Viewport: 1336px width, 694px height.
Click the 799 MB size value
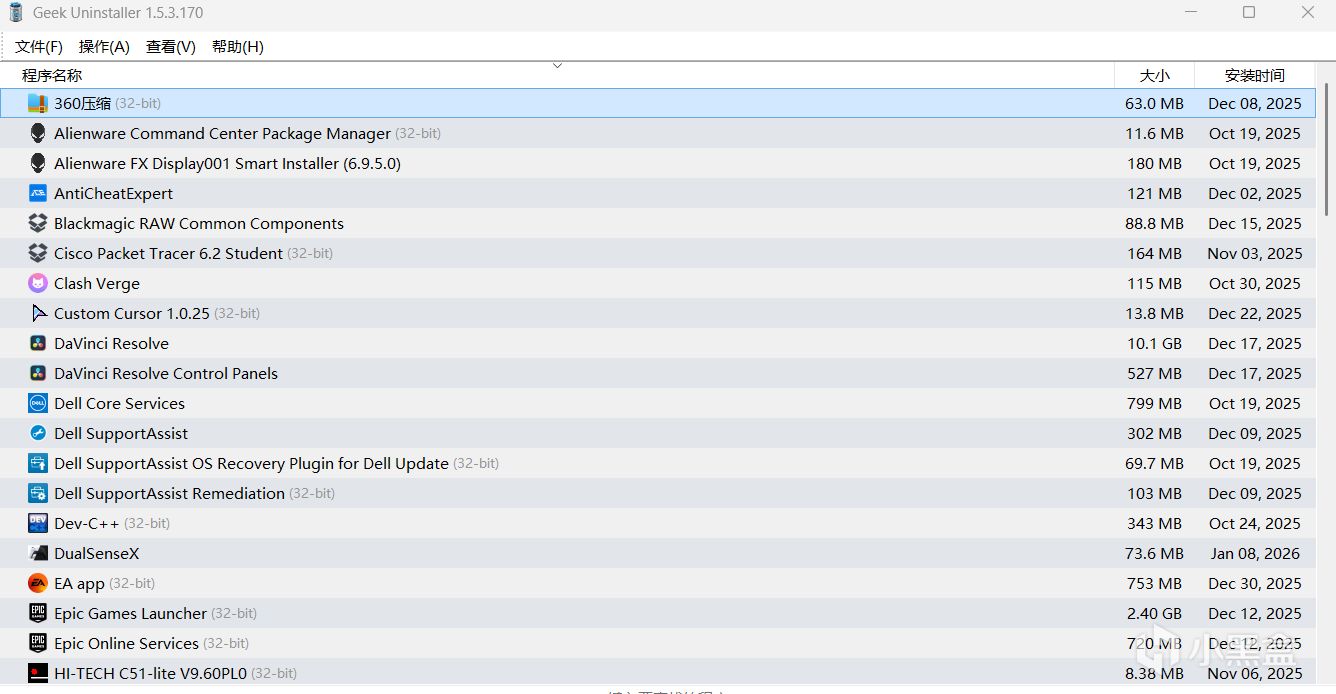1155,403
